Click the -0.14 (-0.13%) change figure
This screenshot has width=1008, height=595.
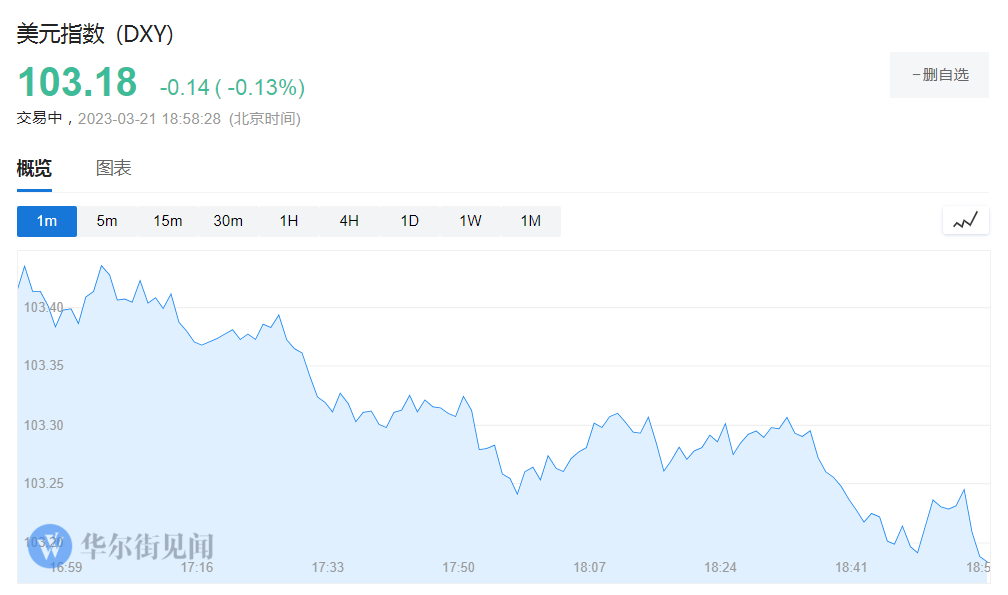(x=232, y=87)
